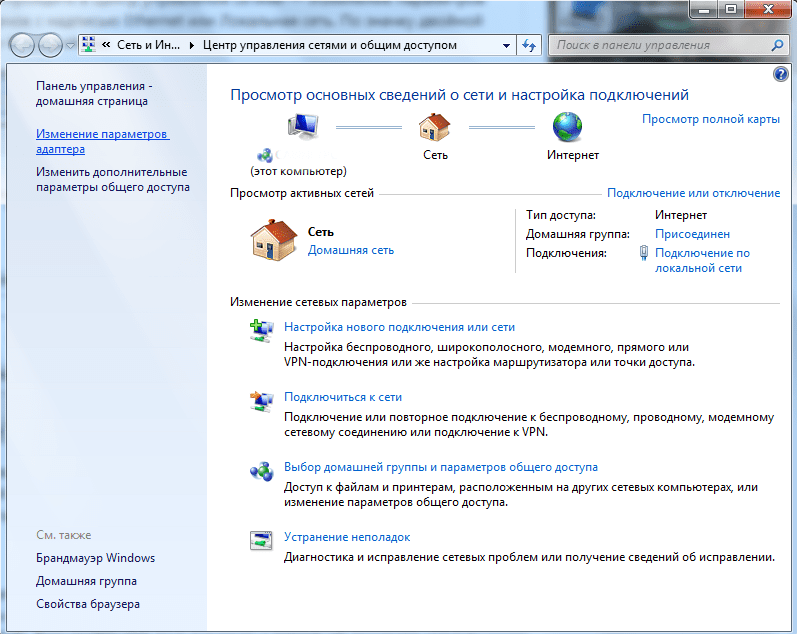Image resolution: width=797 pixels, height=634 pixels.
Task: Click 'Подключиться к сети' link
Action: 343,397
